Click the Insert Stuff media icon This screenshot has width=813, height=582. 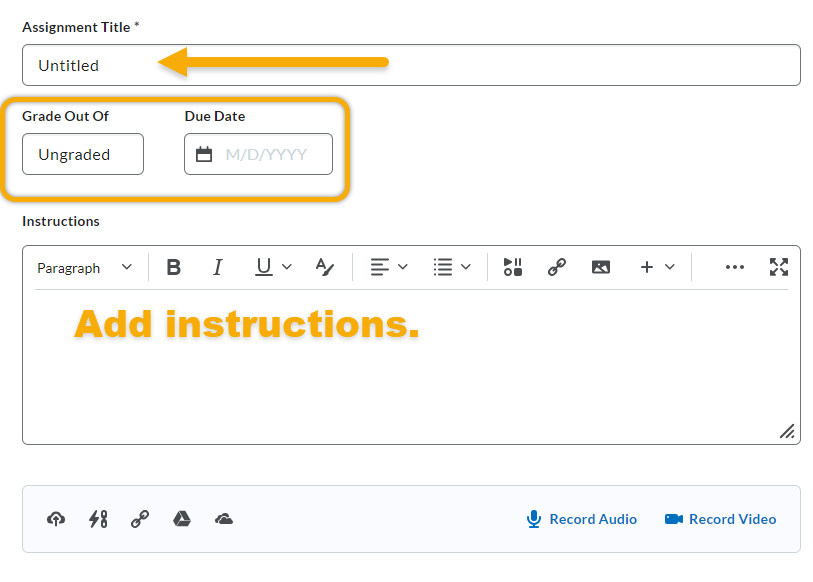pos(513,267)
